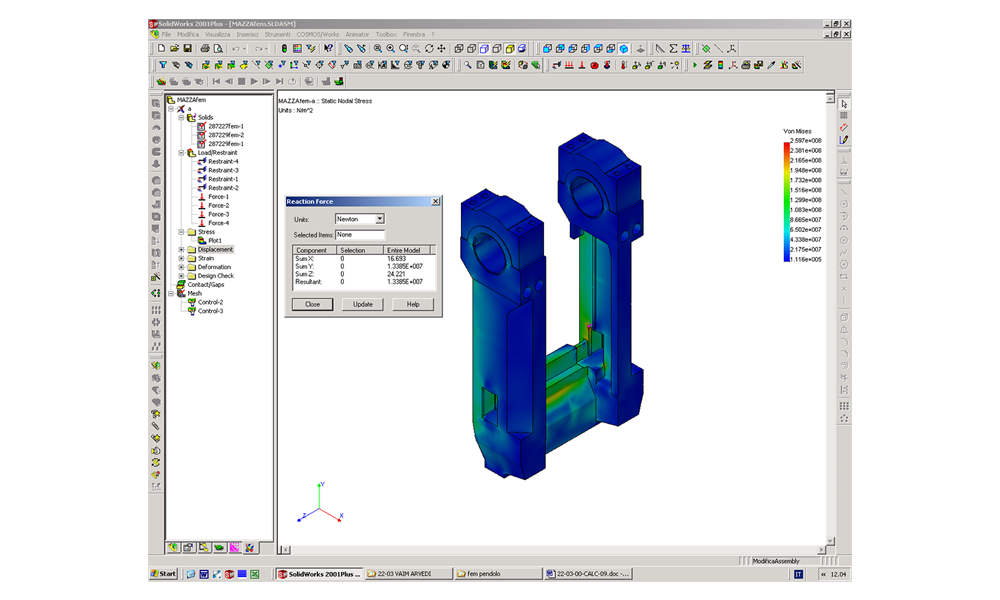Collapse the Load/Restraint tree node

[181, 152]
